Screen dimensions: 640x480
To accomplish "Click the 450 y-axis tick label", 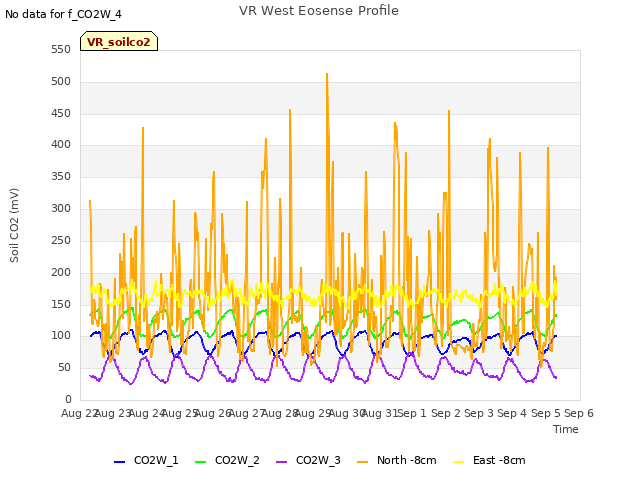I will point(61,113).
